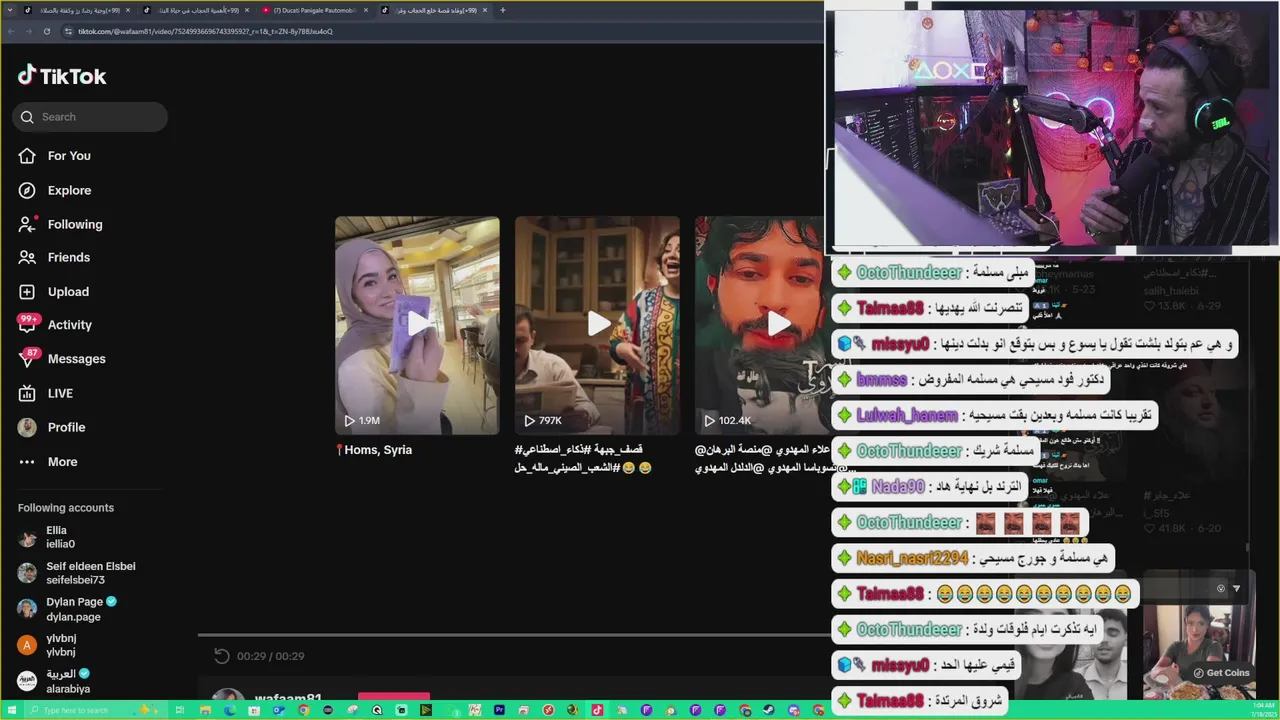Open a new browser tab
1280x720 pixels.
pyautogui.click(x=503, y=10)
